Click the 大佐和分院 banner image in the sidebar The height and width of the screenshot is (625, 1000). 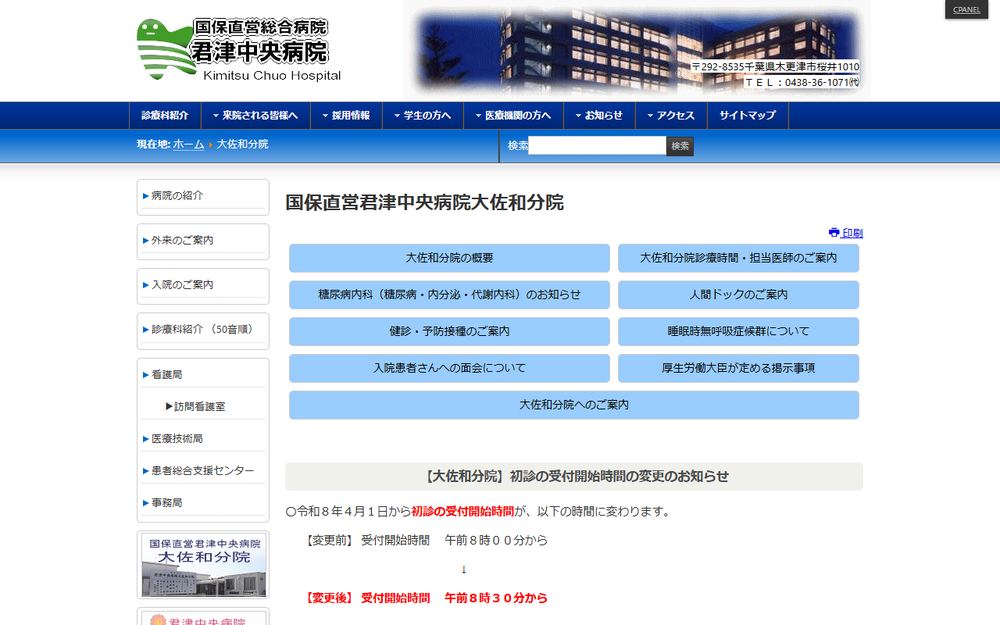tap(203, 565)
